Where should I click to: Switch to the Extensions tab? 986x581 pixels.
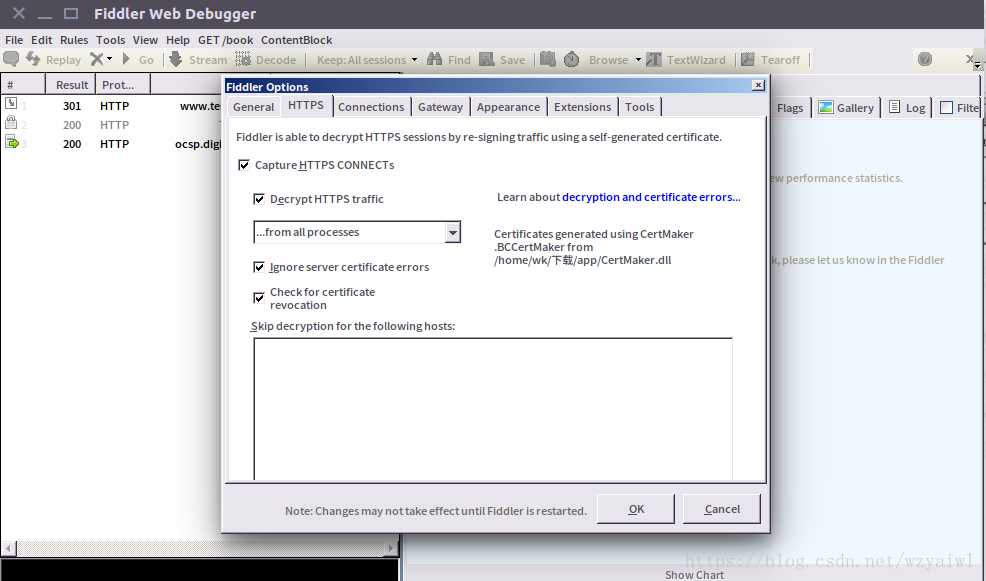pyautogui.click(x=582, y=107)
